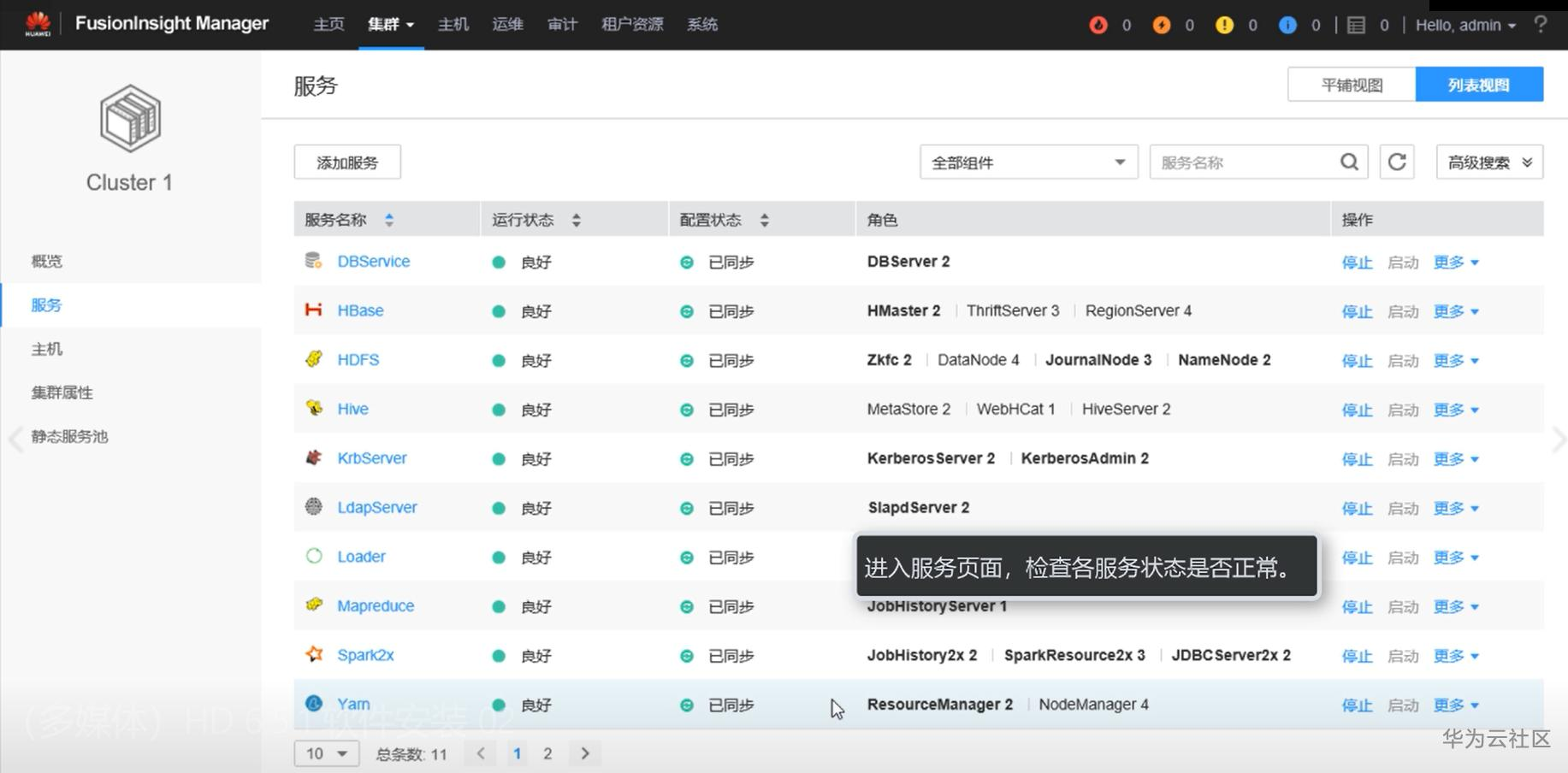Open 更多 menu for DBService

pyautogui.click(x=1456, y=263)
